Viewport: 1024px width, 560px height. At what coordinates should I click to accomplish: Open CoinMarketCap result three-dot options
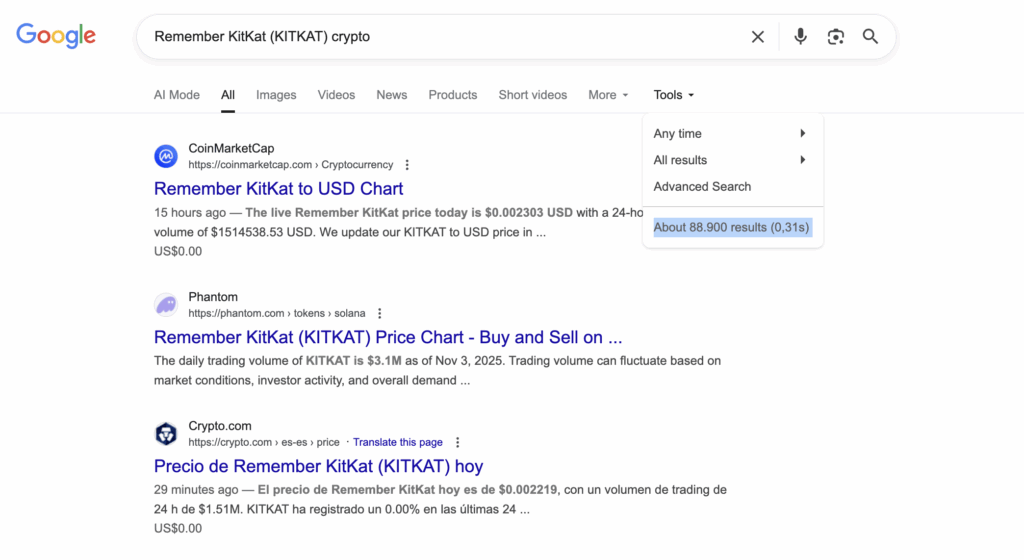(407, 165)
